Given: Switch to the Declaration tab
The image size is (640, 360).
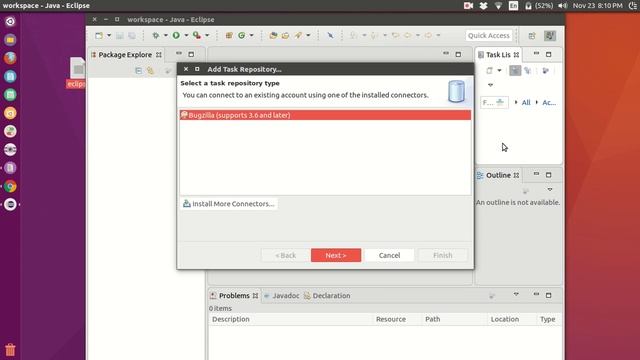Looking at the screenshot, I should [x=327, y=296].
